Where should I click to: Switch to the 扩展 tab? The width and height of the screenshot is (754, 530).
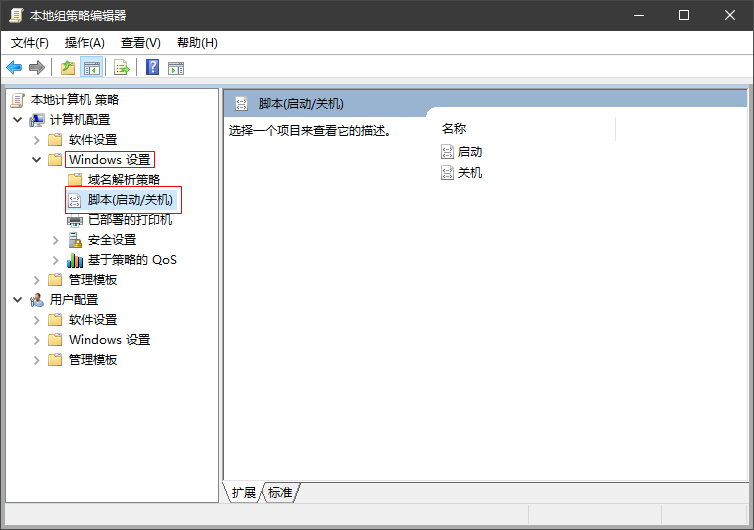243,492
